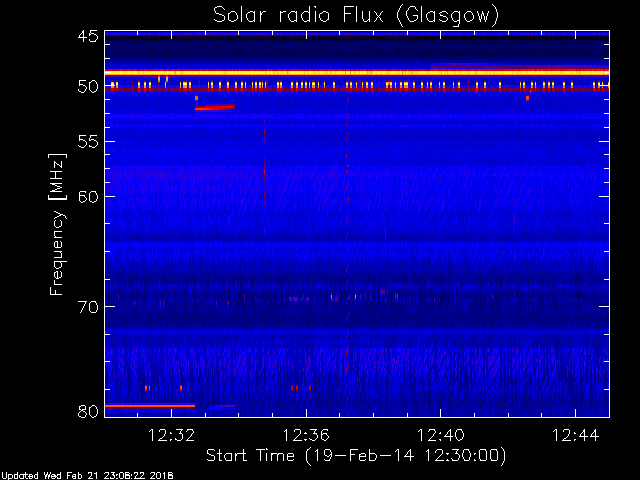640x480 pixels.
Task: Click the 50 frequency tick label
Action: (88, 86)
